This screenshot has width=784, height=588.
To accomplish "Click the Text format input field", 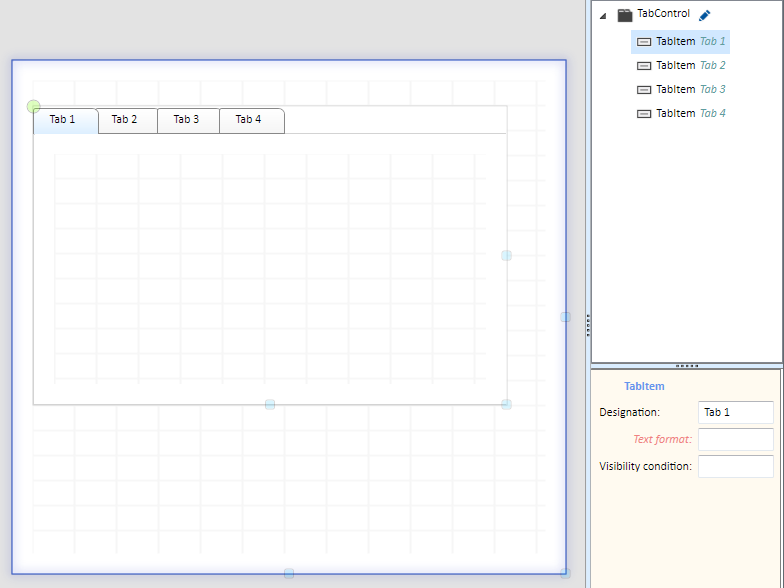I will [x=736, y=440].
